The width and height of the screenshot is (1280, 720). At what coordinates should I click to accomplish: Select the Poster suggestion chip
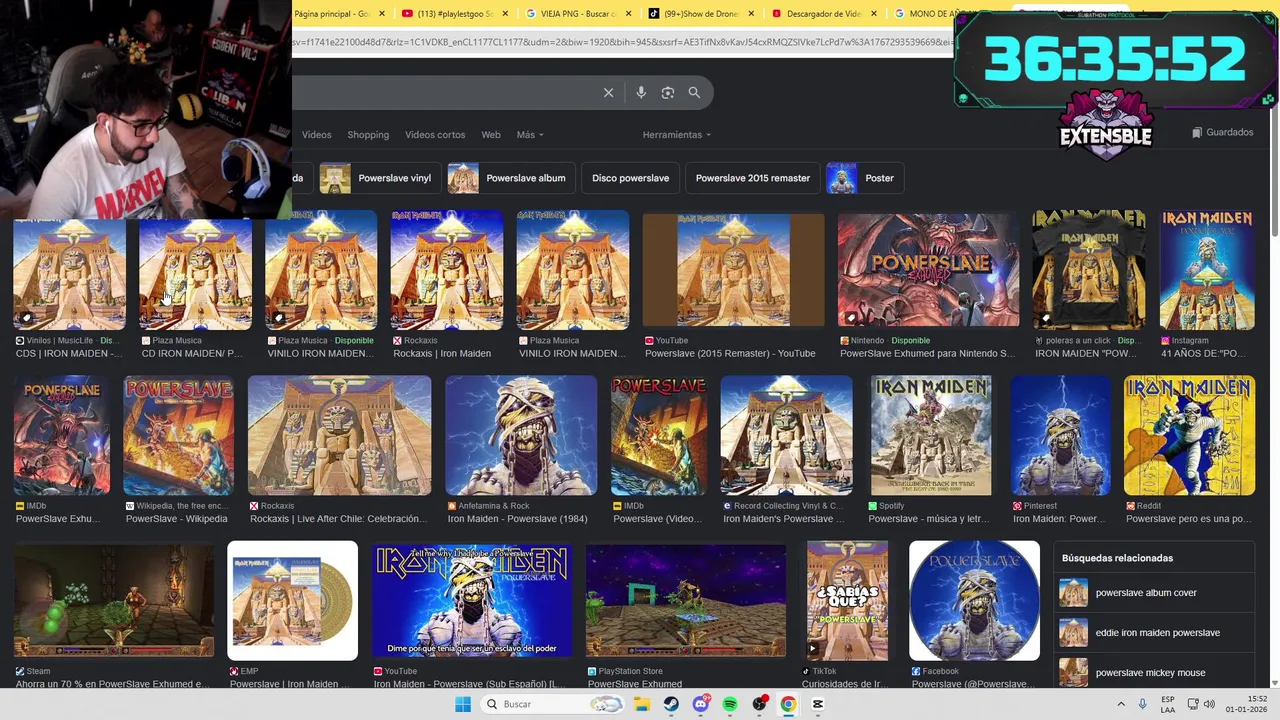pos(866,178)
